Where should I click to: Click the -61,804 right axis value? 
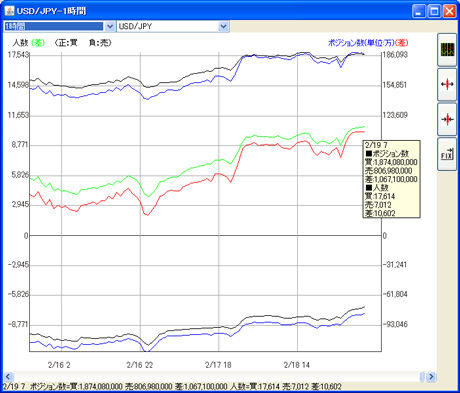point(395,294)
